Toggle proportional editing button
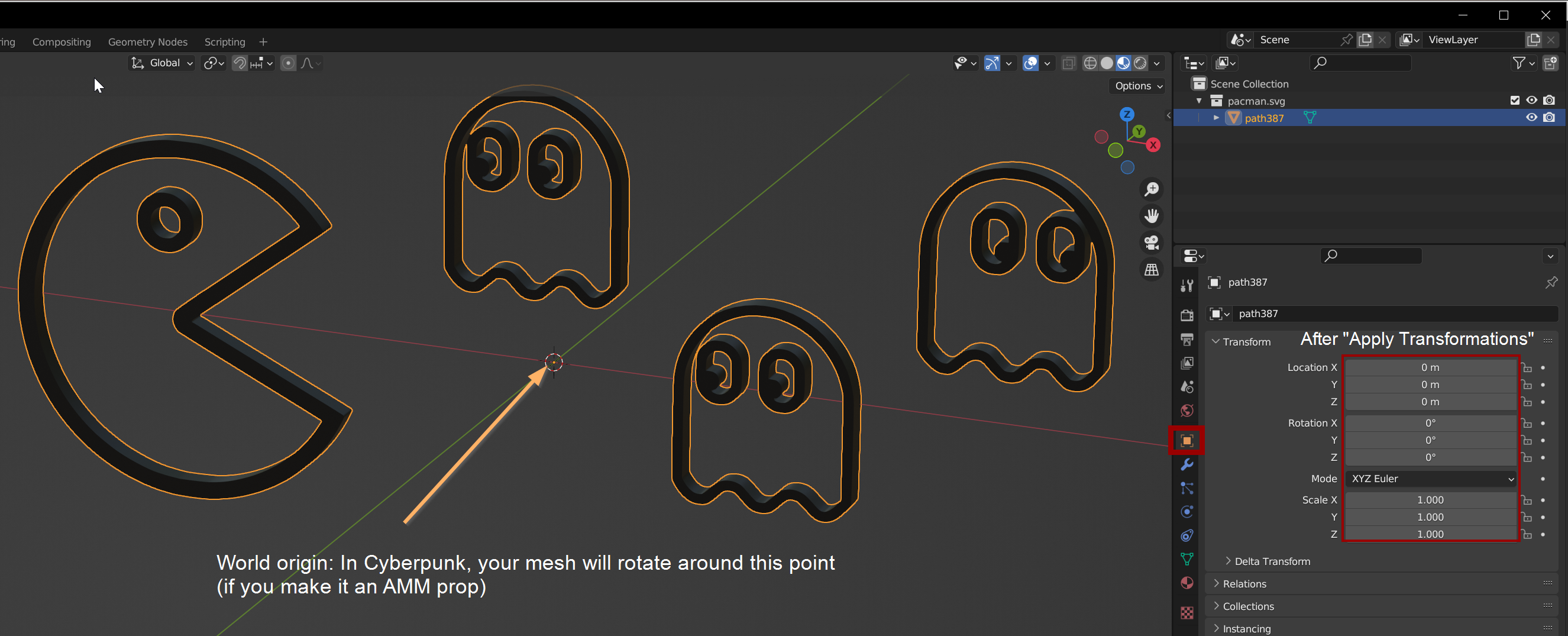 pyautogui.click(x=289, y=63)
